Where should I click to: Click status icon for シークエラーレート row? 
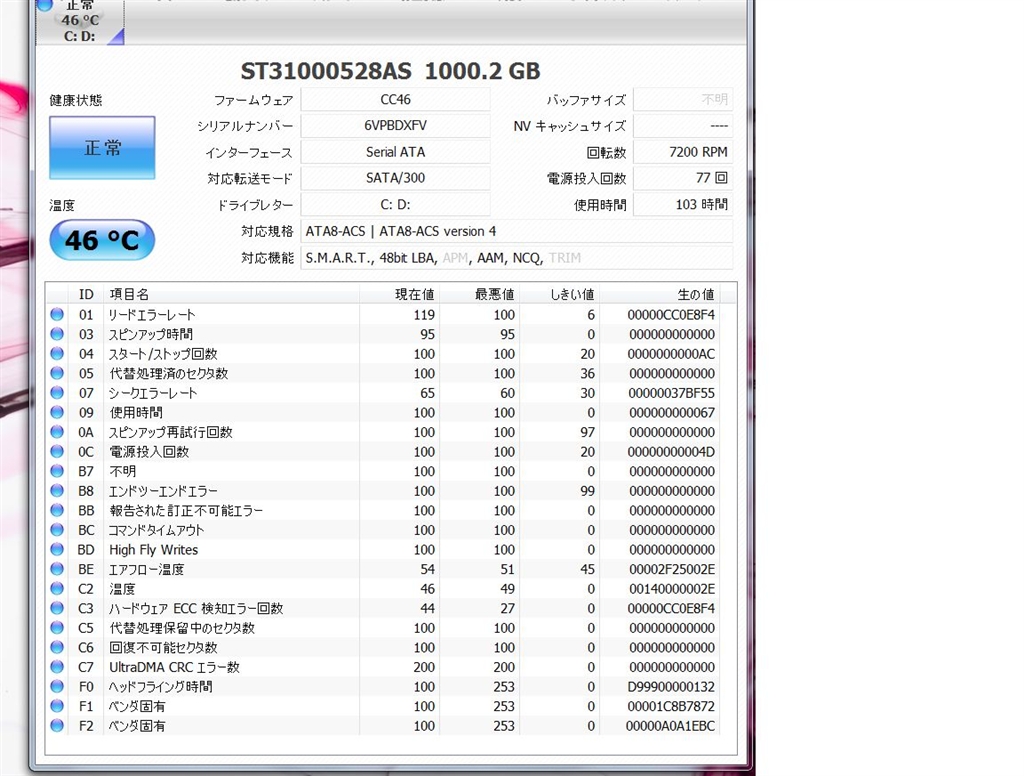(57, 393)
